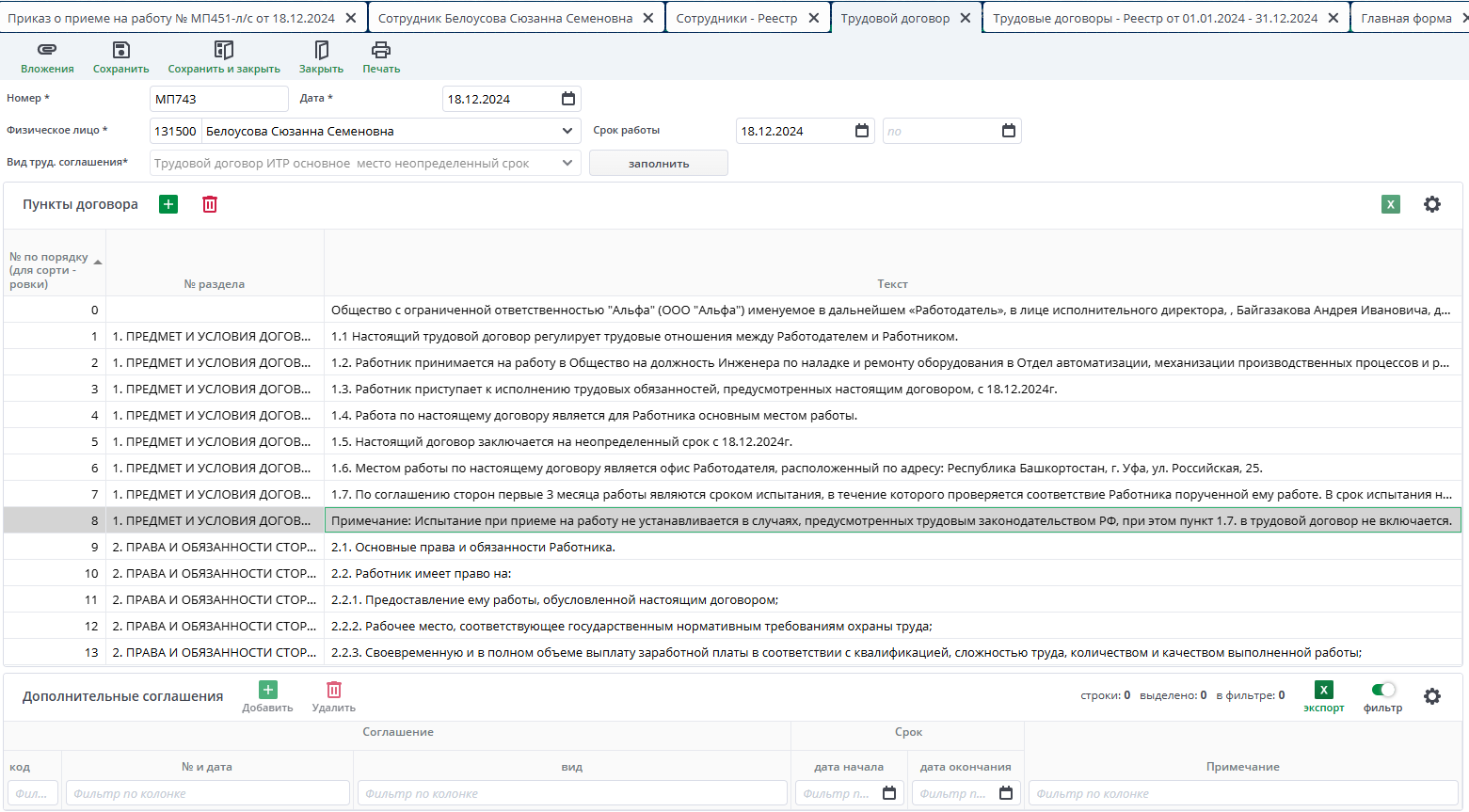Viewport: 1469px width, 812px height.
Task: Open the Вложения attachments icon
Action: tap(47, 51)
